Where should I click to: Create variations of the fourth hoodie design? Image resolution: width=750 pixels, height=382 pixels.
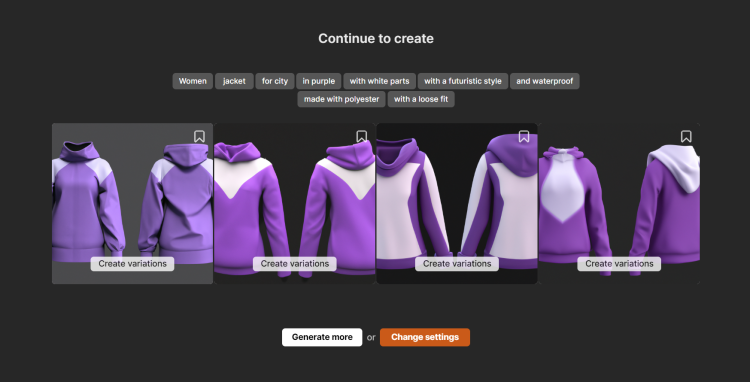tap(619, 264)
